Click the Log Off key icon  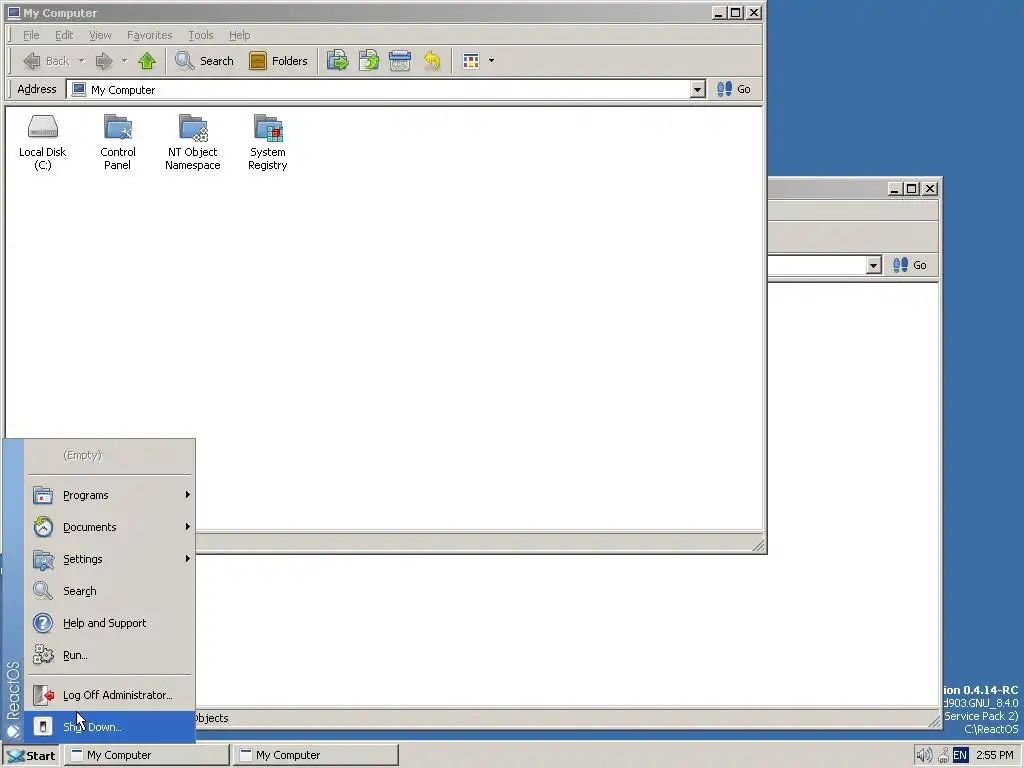pyautogui.click(x=43, y=695)
